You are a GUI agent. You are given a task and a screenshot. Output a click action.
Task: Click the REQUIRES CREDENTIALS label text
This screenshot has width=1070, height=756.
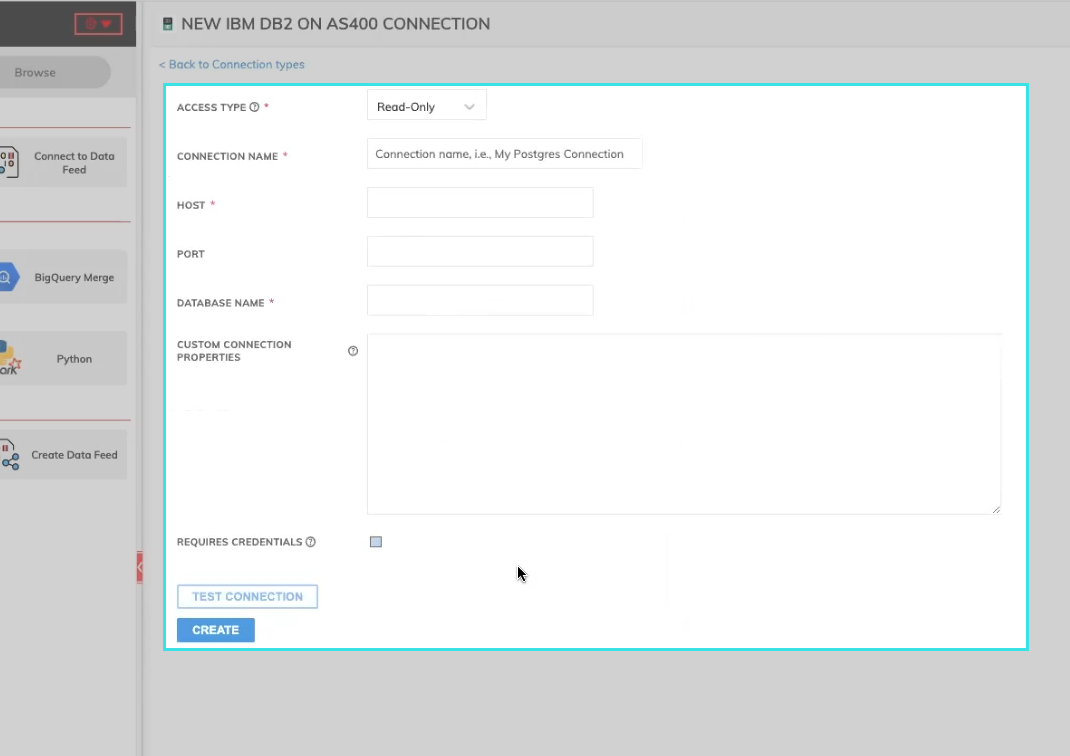tap(240, 542)
